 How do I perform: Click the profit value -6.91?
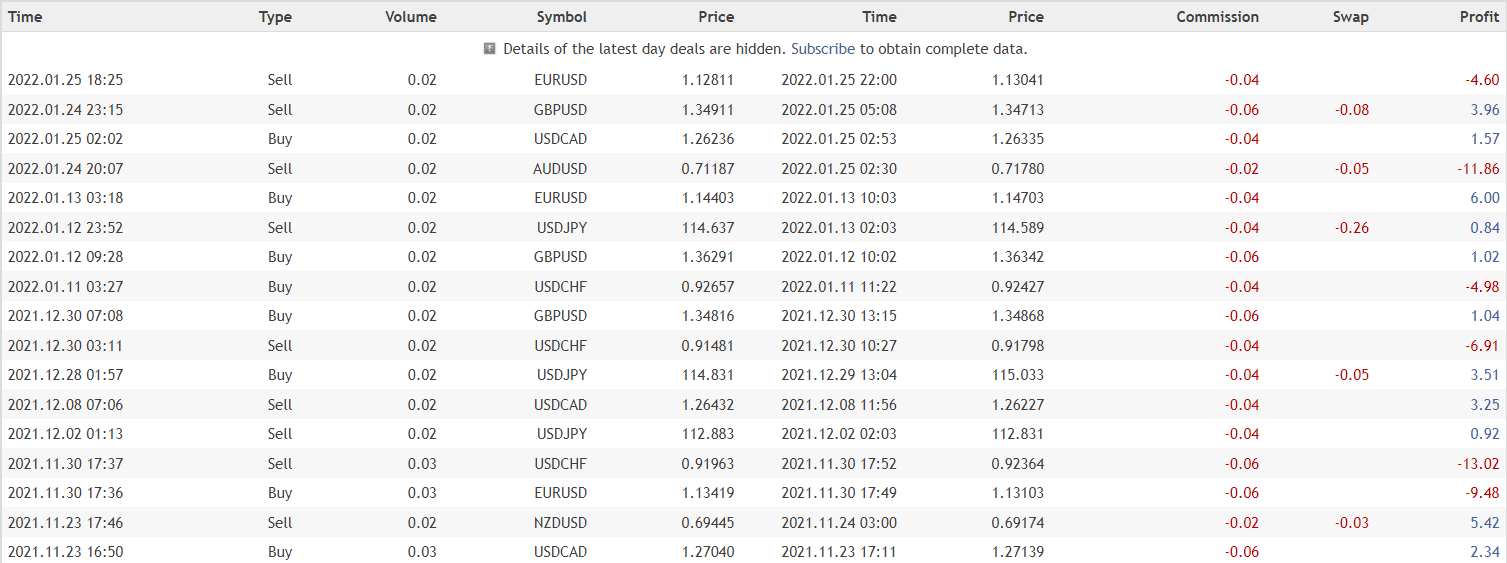click(x=1482, y=346)
